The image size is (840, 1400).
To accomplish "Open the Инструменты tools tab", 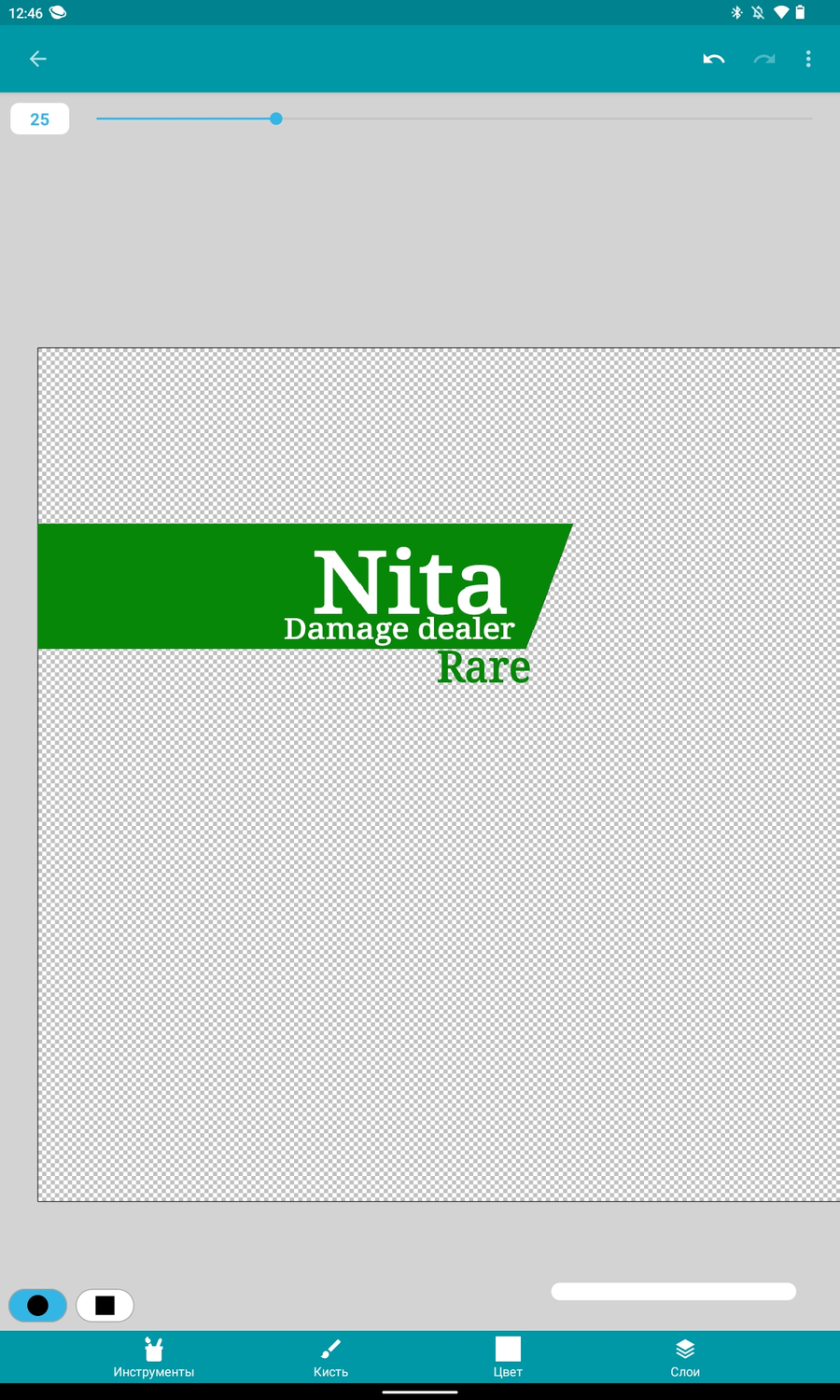I will 154,1357.
